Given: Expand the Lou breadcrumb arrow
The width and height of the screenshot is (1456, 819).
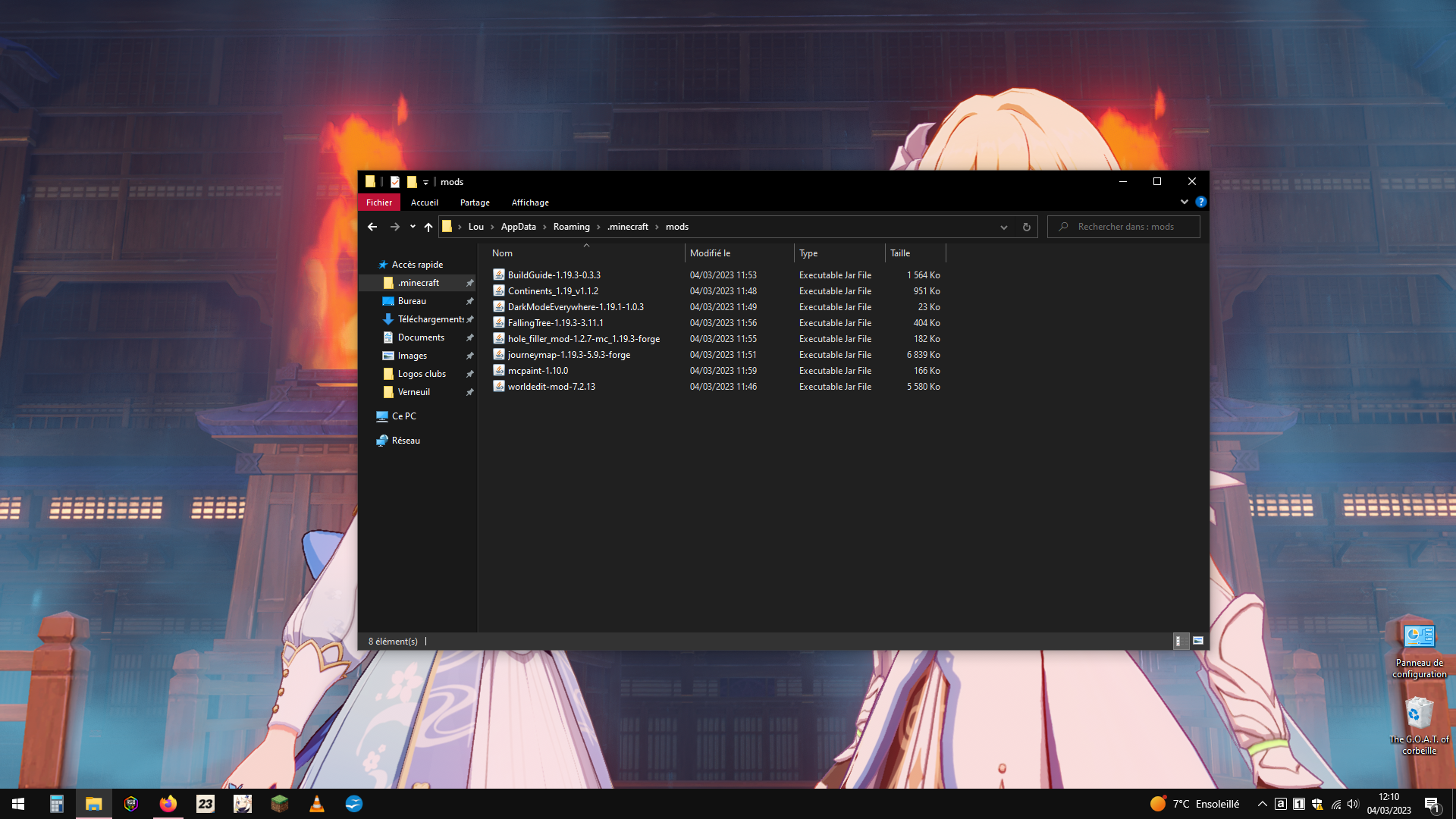Looking at the screenshot, I should tap(492, 227).
